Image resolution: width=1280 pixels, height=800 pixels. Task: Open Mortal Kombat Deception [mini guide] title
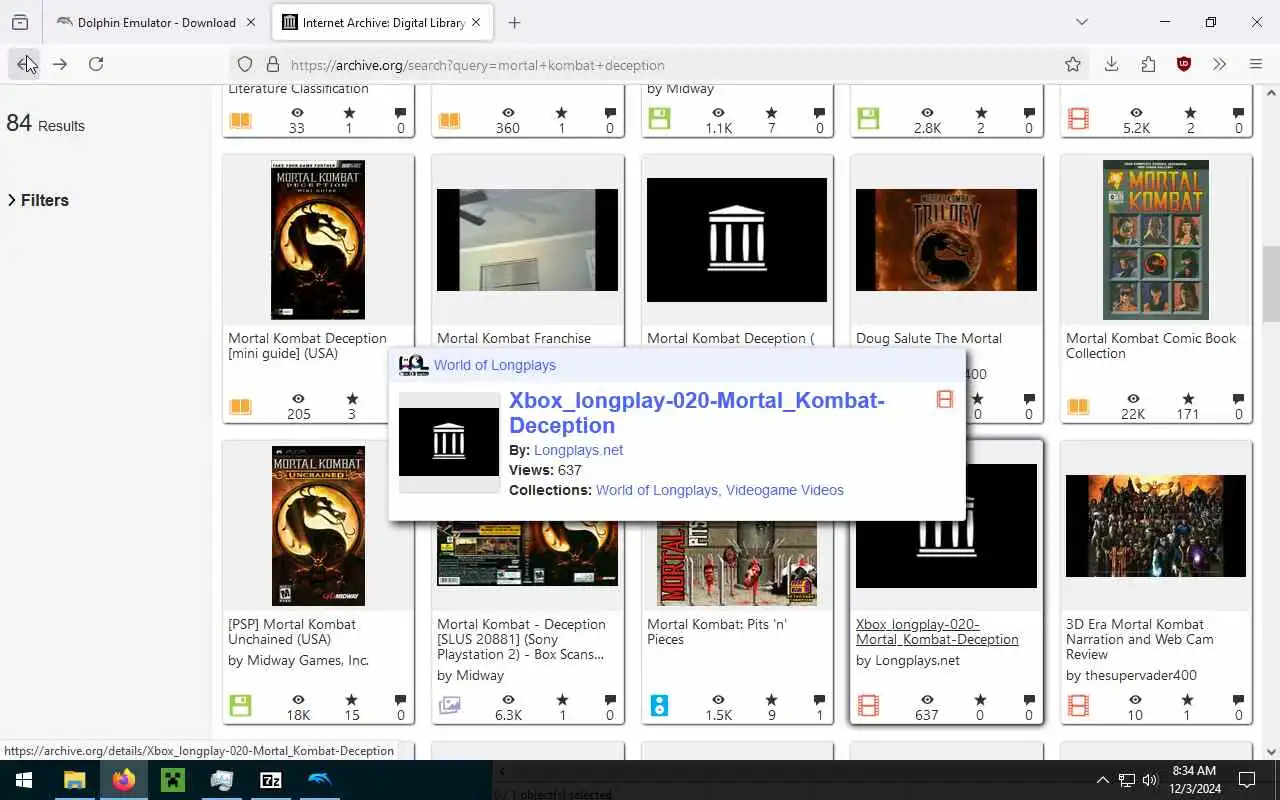click(x=307, y=346)
